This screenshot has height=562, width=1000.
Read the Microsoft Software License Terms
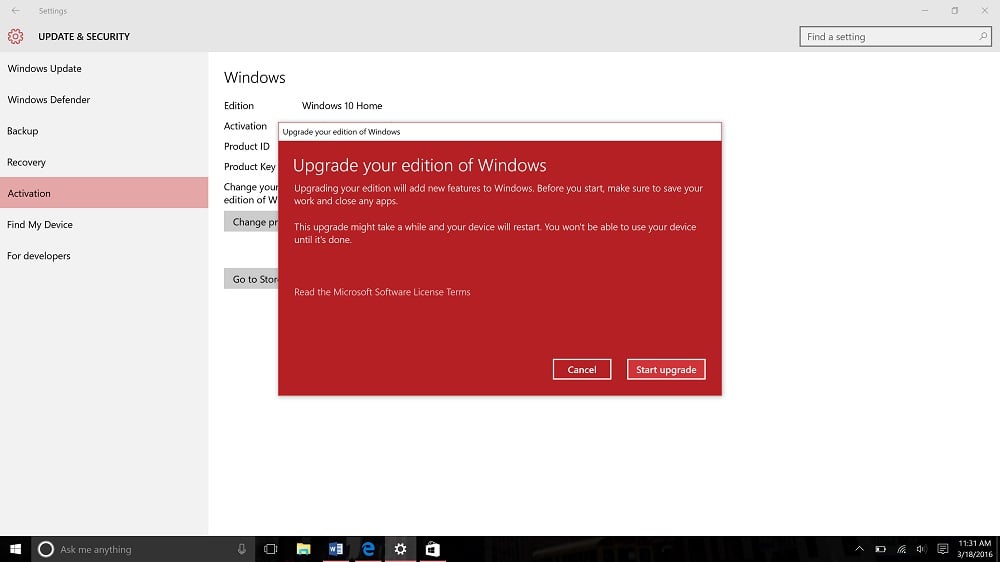tap(382, 292)
